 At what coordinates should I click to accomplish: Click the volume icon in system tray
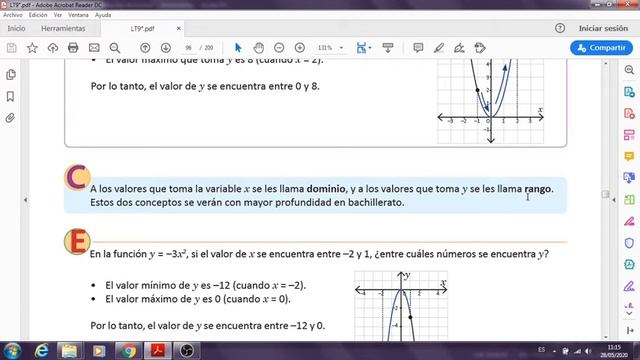coord(588,351)
